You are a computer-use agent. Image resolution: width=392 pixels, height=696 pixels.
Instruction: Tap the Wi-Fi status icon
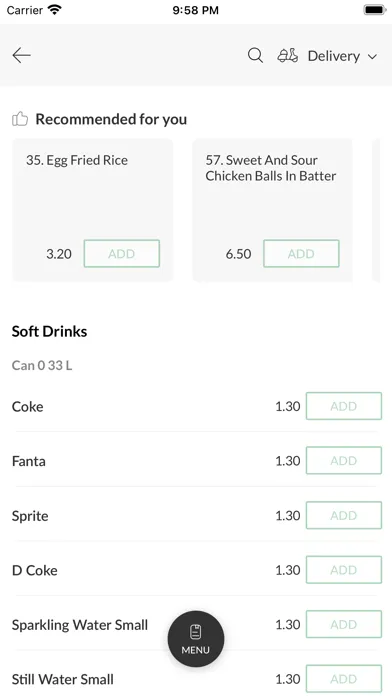click(55, 10)
